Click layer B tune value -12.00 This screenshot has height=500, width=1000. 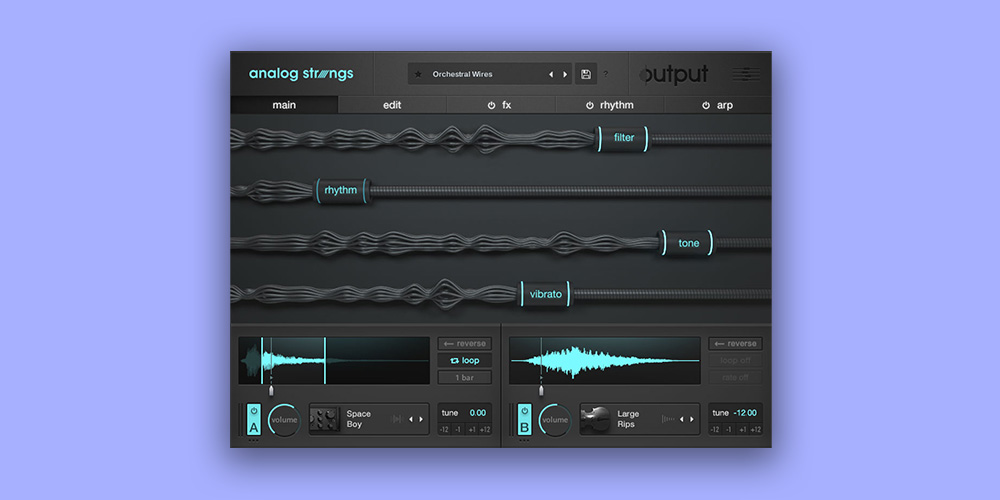coord(745,413)
